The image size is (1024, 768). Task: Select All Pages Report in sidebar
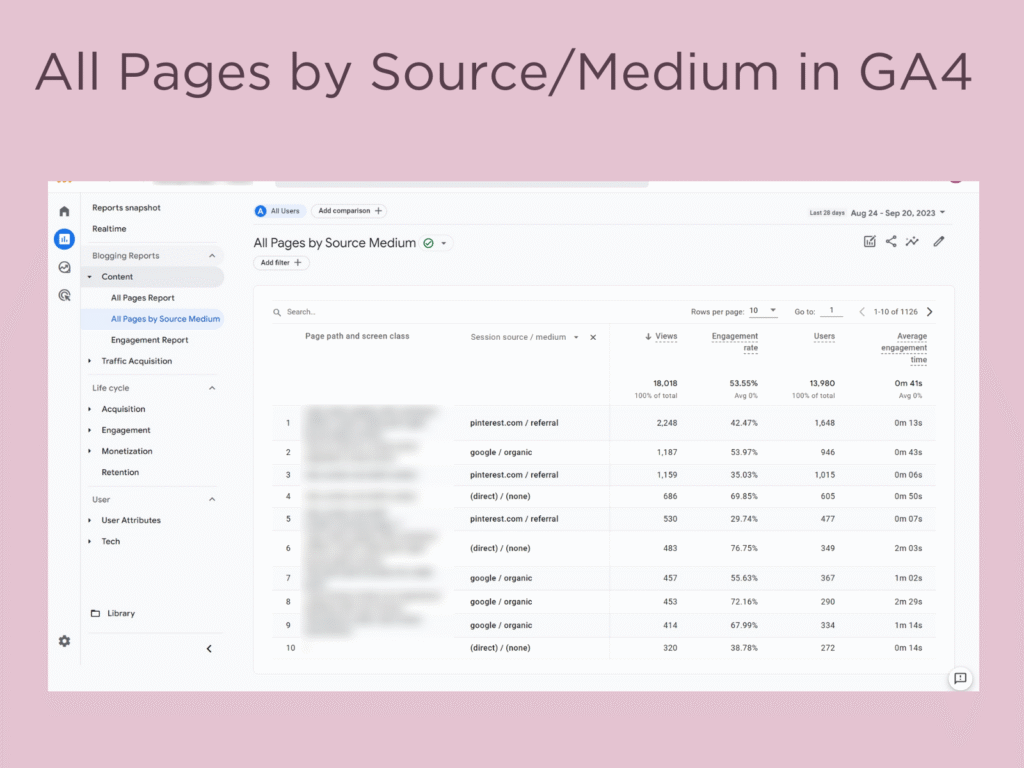[x=142, y=298]
